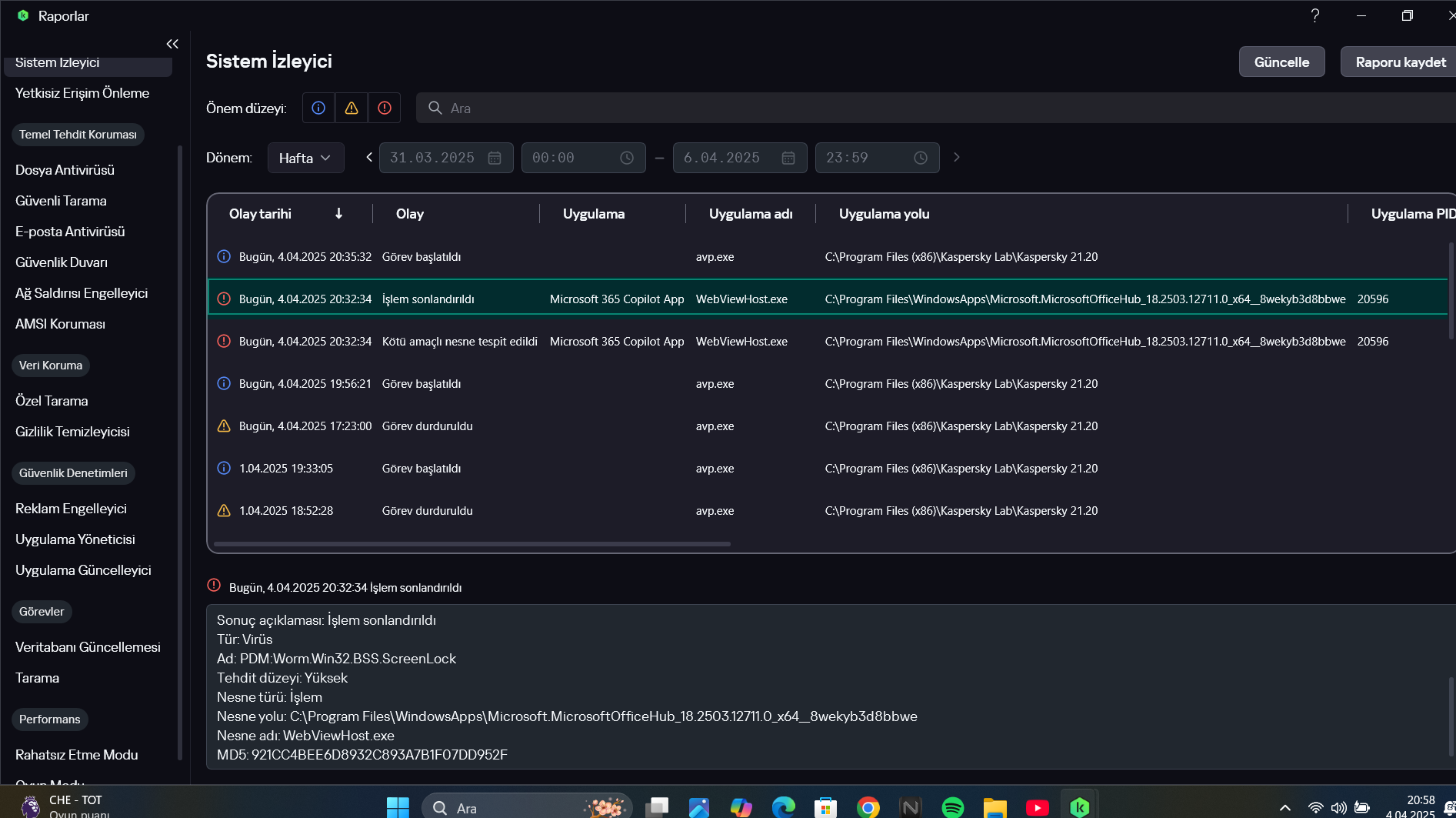Select Güvenlik Duvarı in the sidebar

pos(62,262)
